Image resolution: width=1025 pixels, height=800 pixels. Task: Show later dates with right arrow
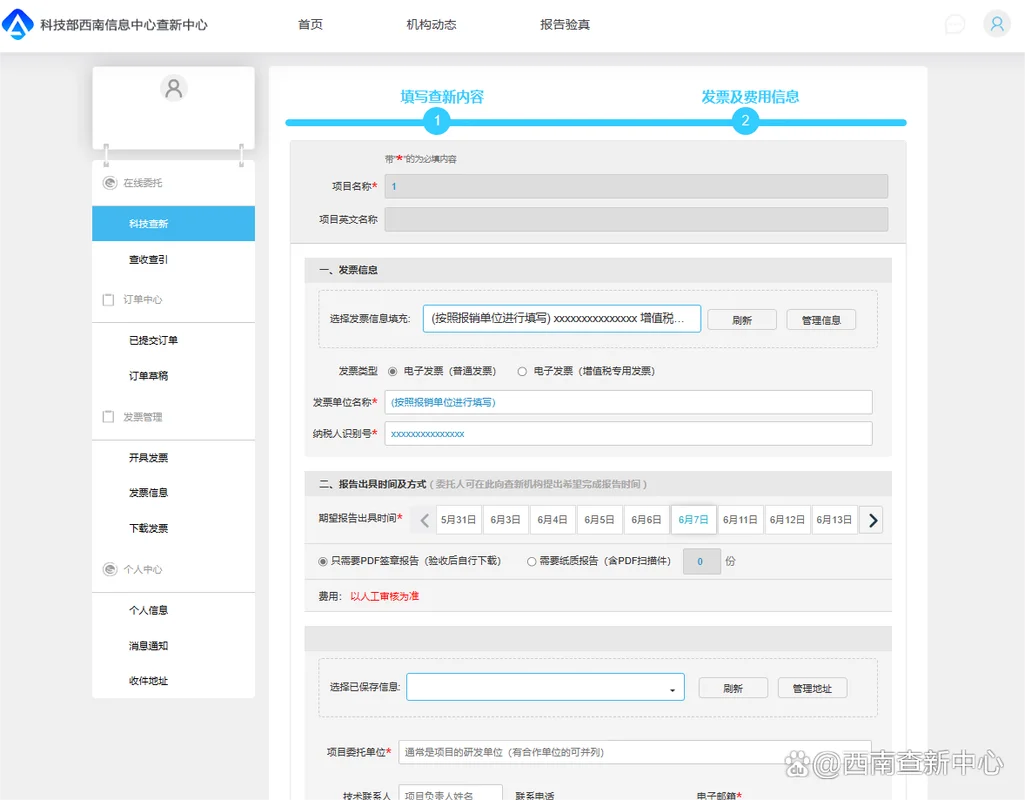[x=871, y=520]
